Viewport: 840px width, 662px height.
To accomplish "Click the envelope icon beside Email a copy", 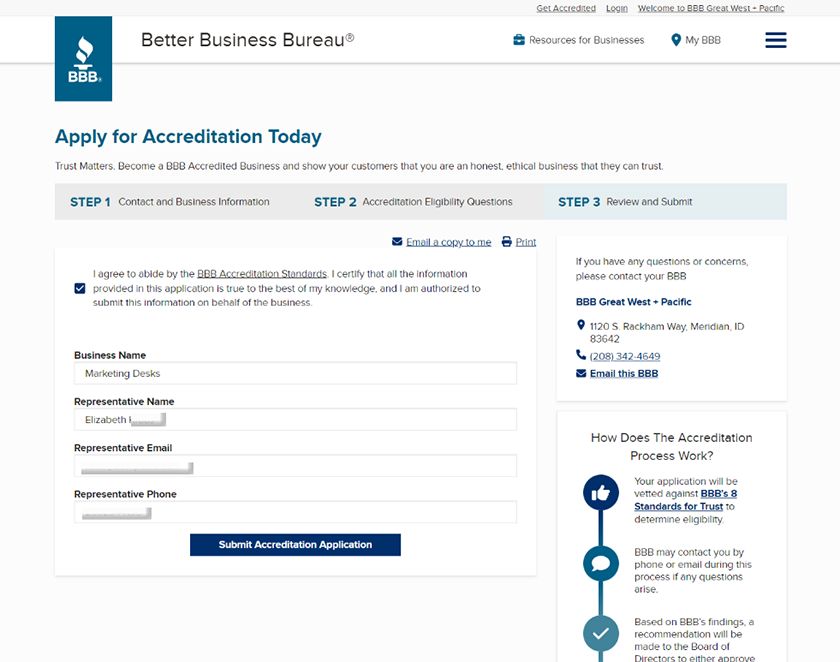I will click(397, 242).
